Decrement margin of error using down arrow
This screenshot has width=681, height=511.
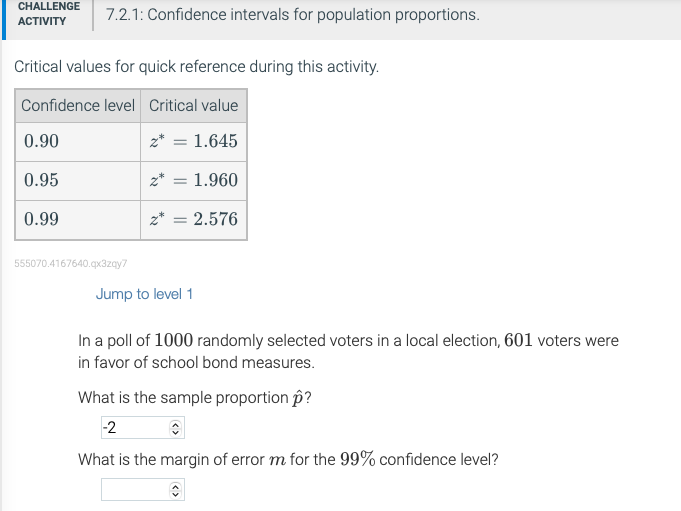tap(176, 495)
